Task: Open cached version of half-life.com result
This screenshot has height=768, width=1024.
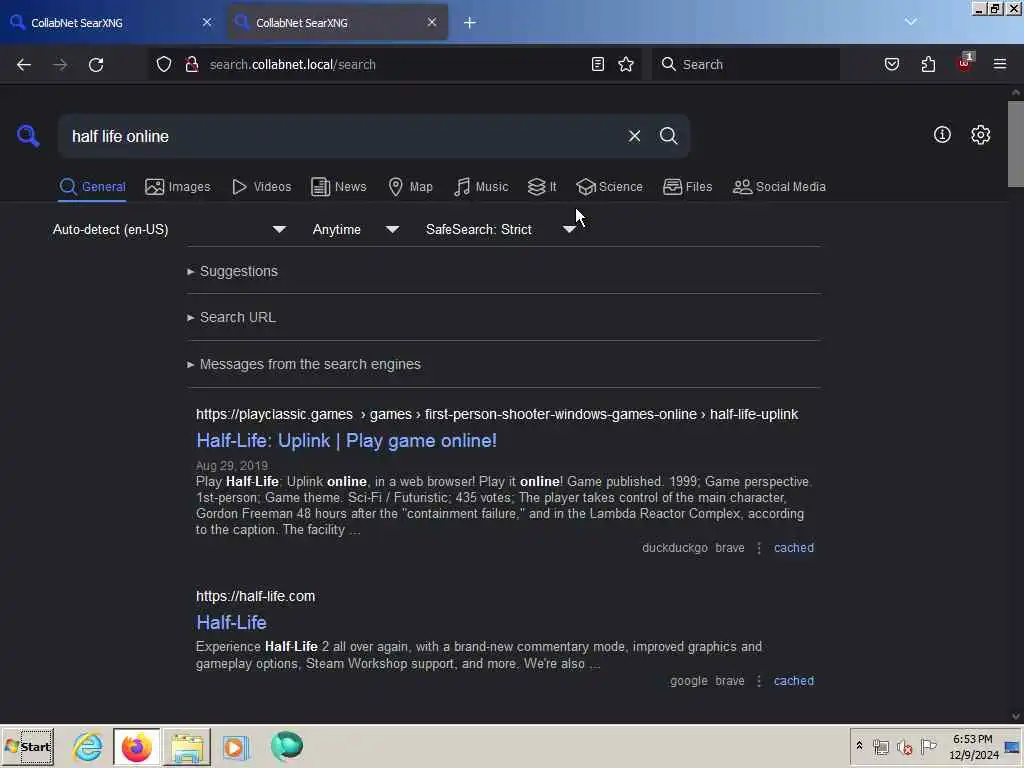Action: pos(793,680)
